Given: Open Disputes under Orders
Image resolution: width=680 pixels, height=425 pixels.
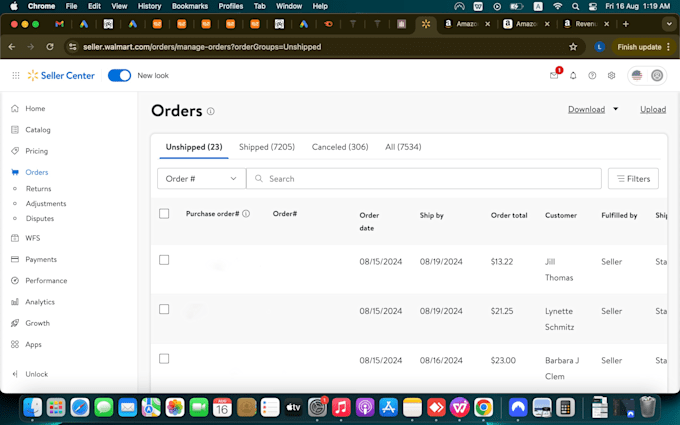Looking at the screenshot, I should (x=40, y=219).
